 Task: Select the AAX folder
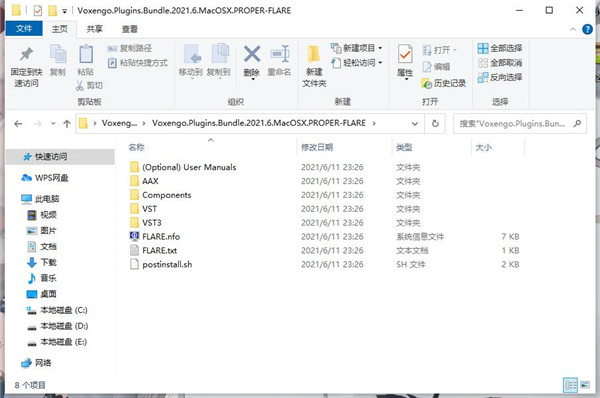pyautogui.click(x=144, y=181)
